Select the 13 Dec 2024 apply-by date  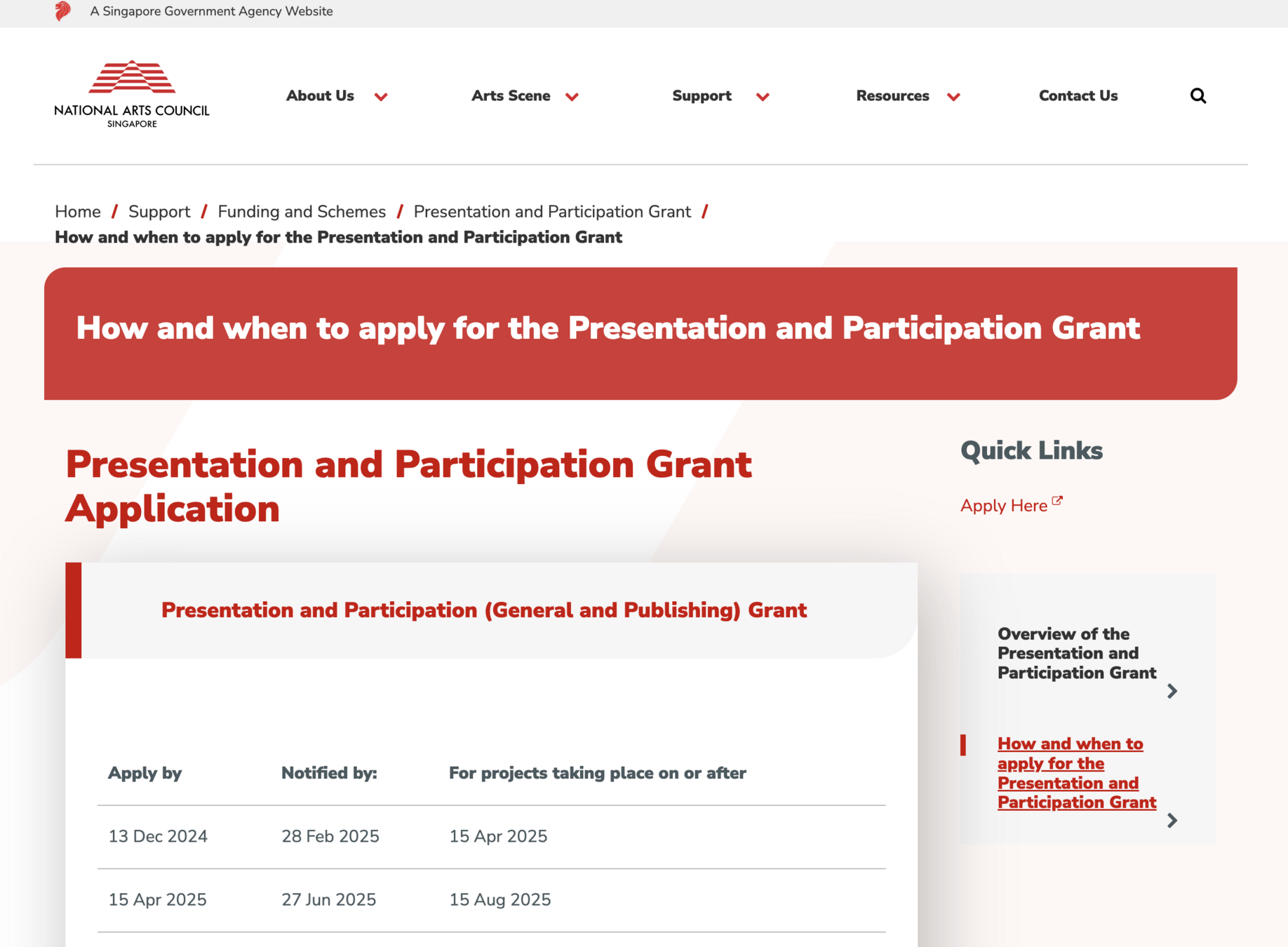pyautogui.click(x=158, y=836)
